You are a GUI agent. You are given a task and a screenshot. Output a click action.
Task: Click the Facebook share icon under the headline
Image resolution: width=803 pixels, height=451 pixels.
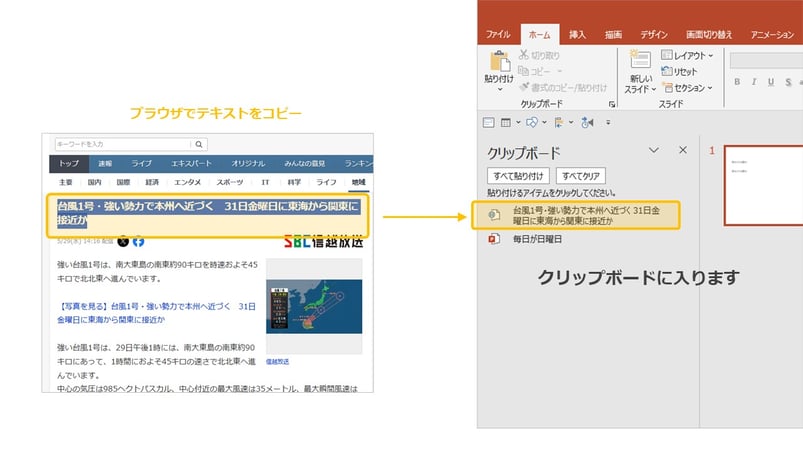[138, 241]
